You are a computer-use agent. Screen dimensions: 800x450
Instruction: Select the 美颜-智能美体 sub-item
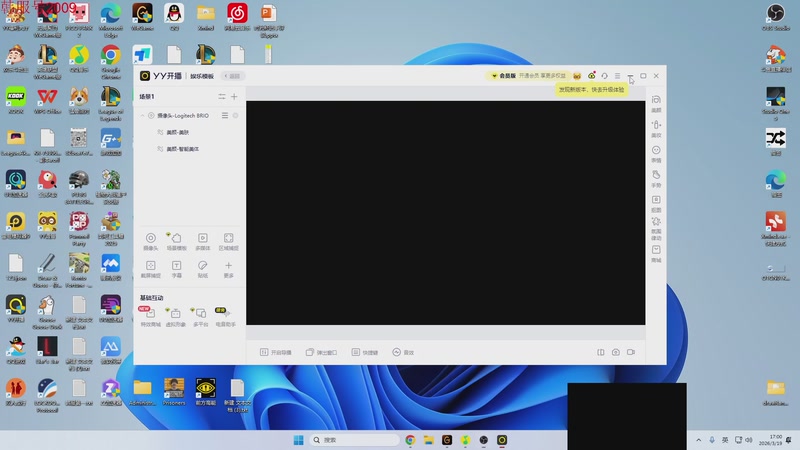click(183, 149)
